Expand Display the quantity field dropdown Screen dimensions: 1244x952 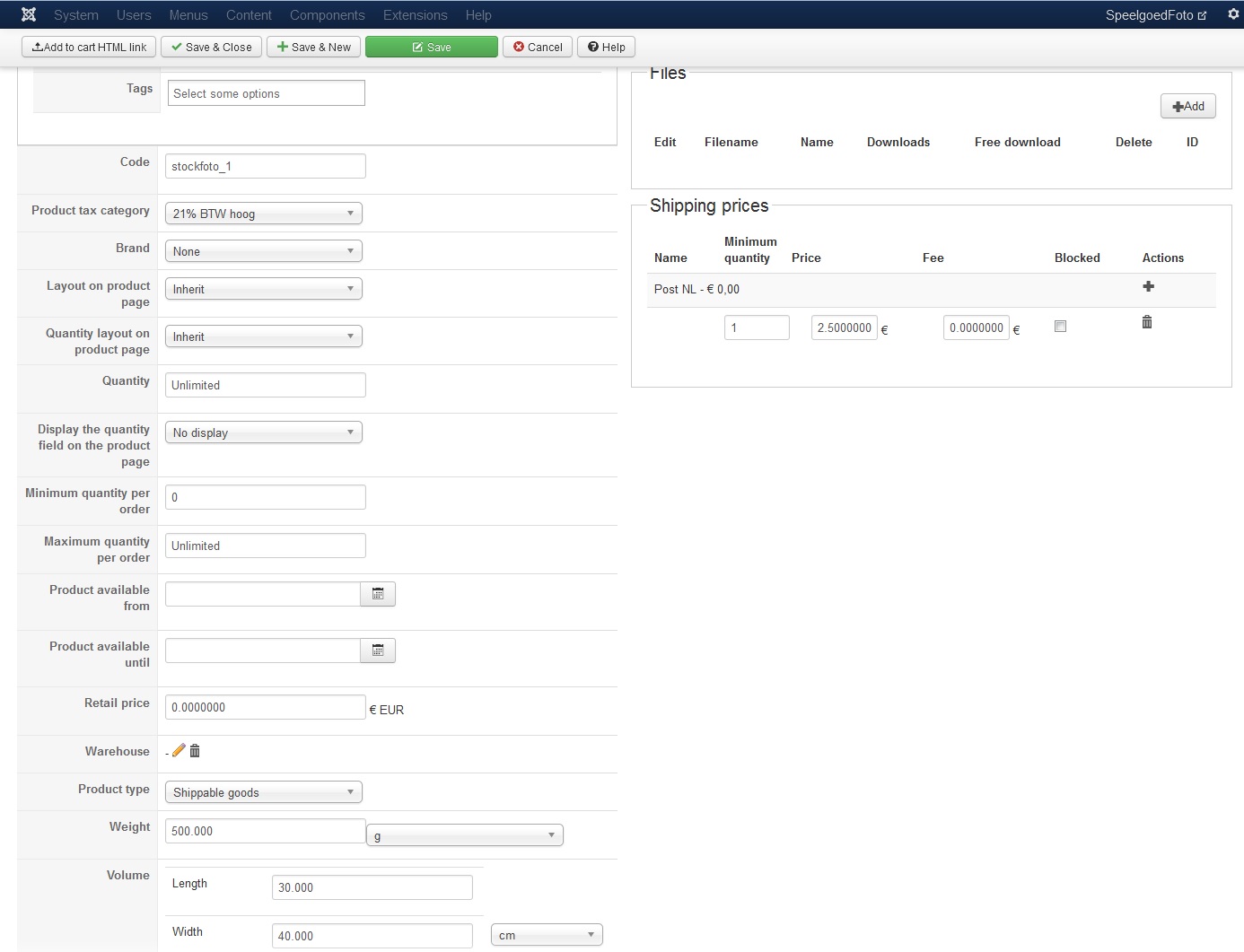[x=264, y=432]
